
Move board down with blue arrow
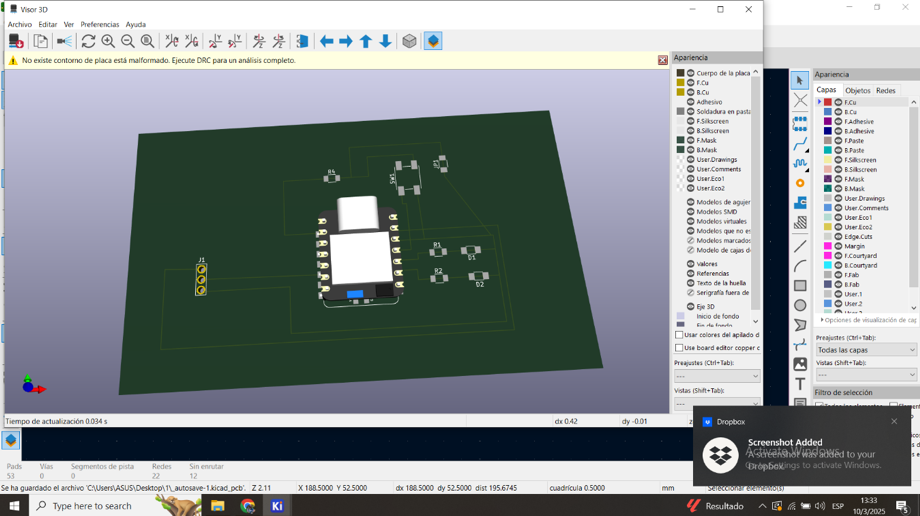click(x=385, y=41)
